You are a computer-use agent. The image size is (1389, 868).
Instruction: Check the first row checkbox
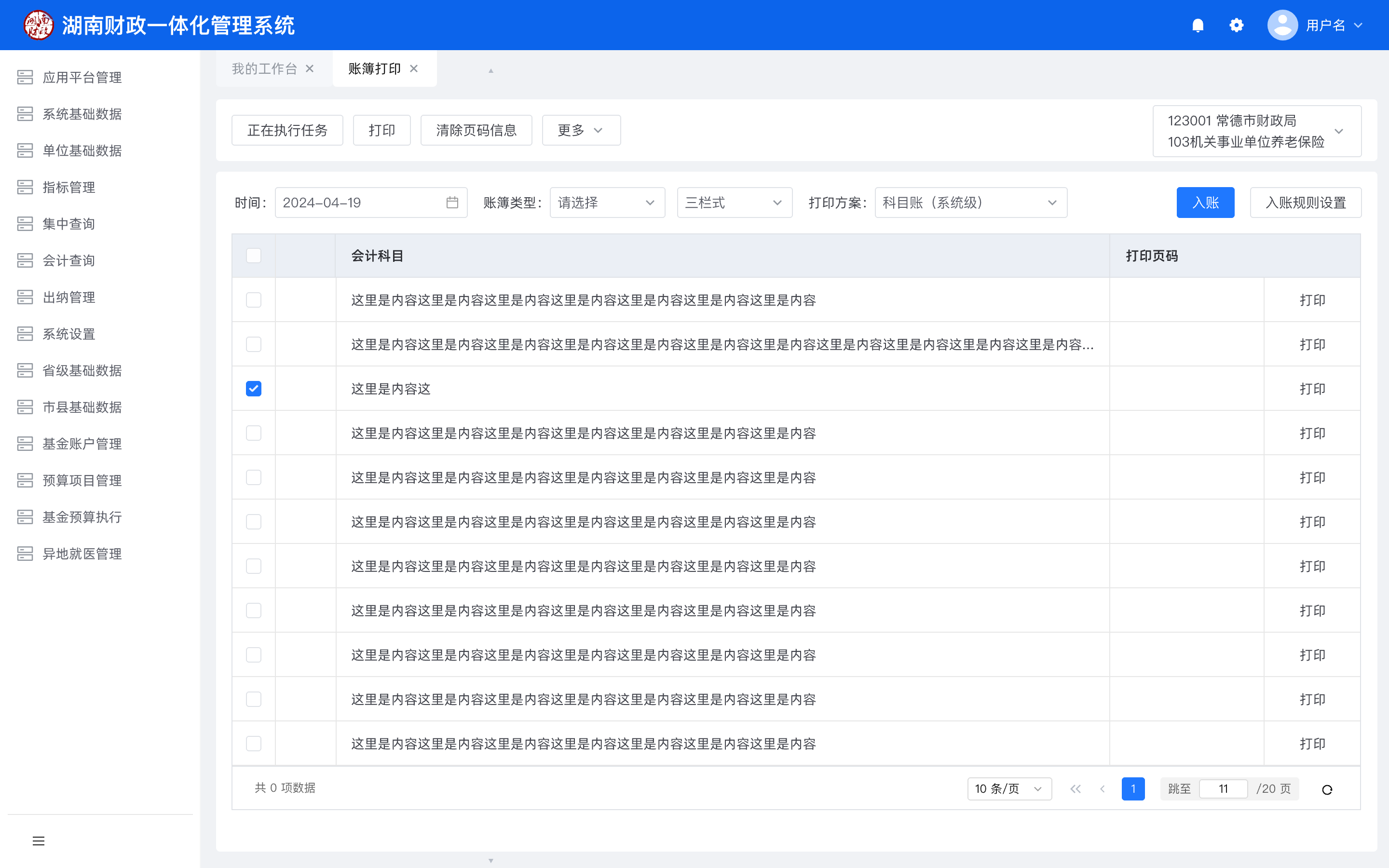point(253,300)
